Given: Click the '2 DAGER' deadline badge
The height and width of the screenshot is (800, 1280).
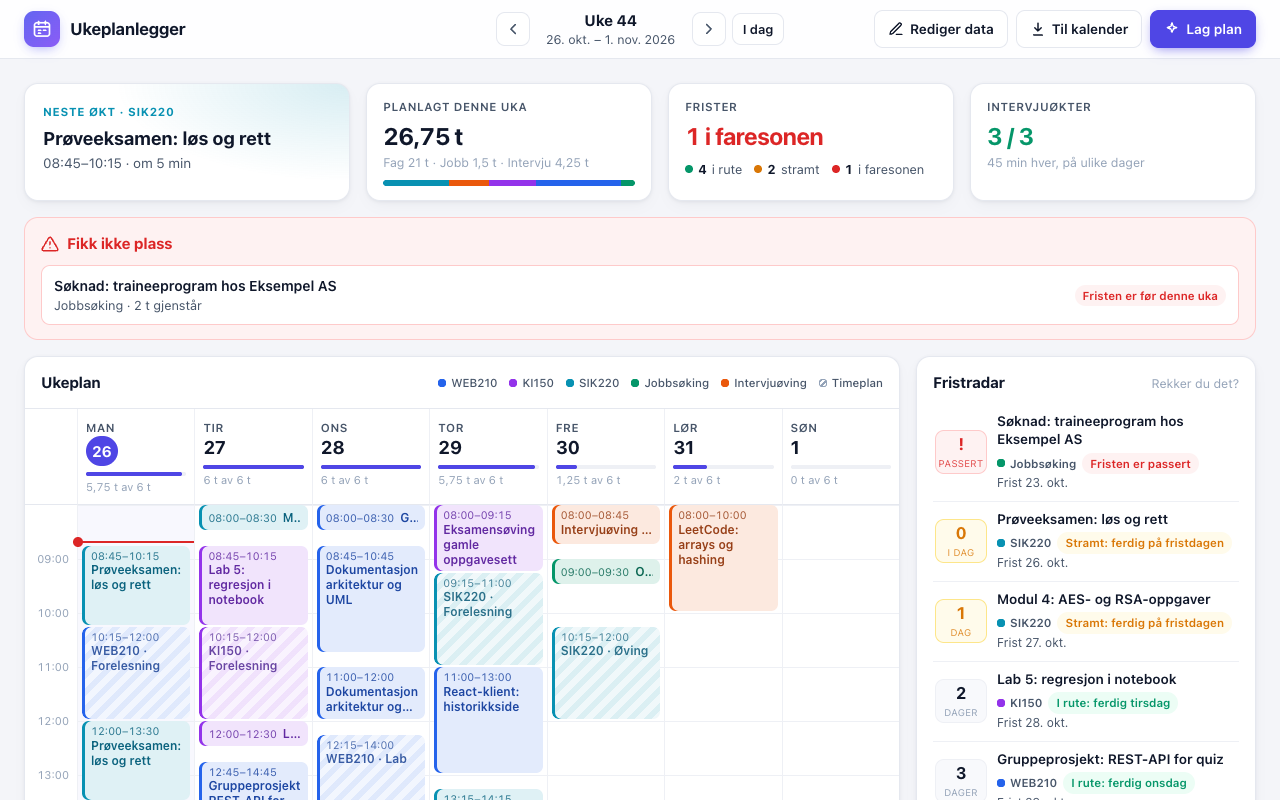Looking at the screenshot, I should click(x=961, y=700).
